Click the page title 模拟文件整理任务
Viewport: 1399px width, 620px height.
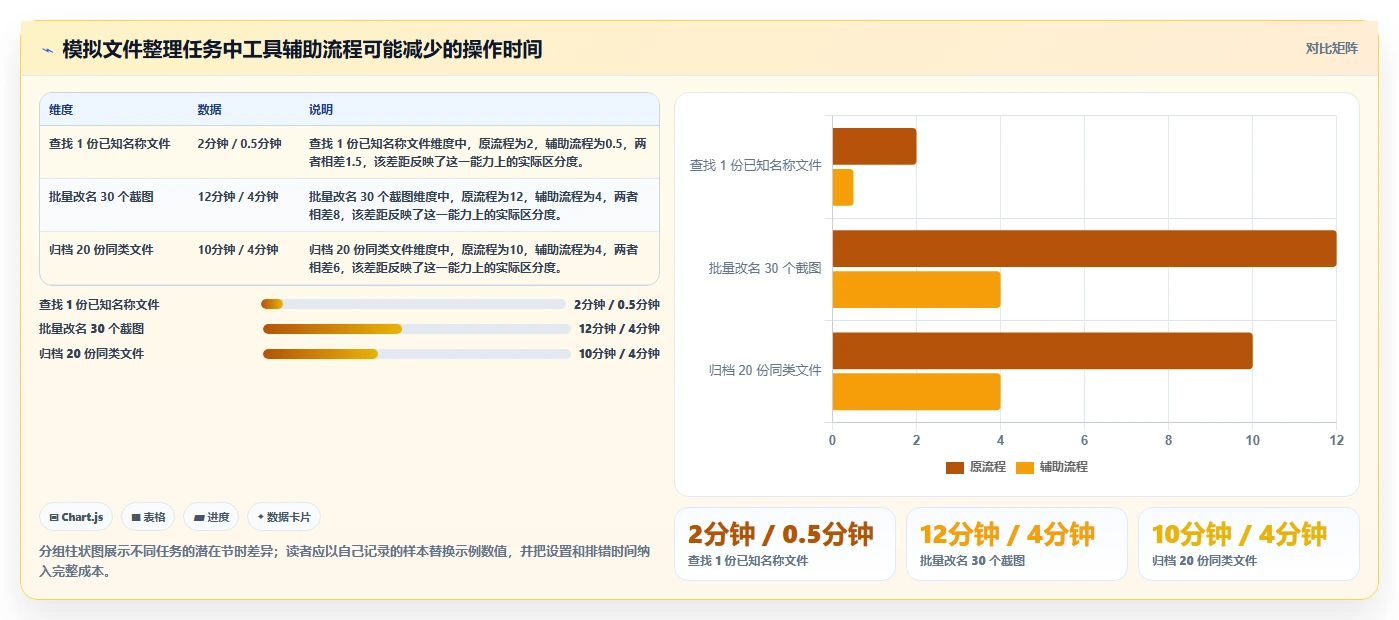coord(302,49)
